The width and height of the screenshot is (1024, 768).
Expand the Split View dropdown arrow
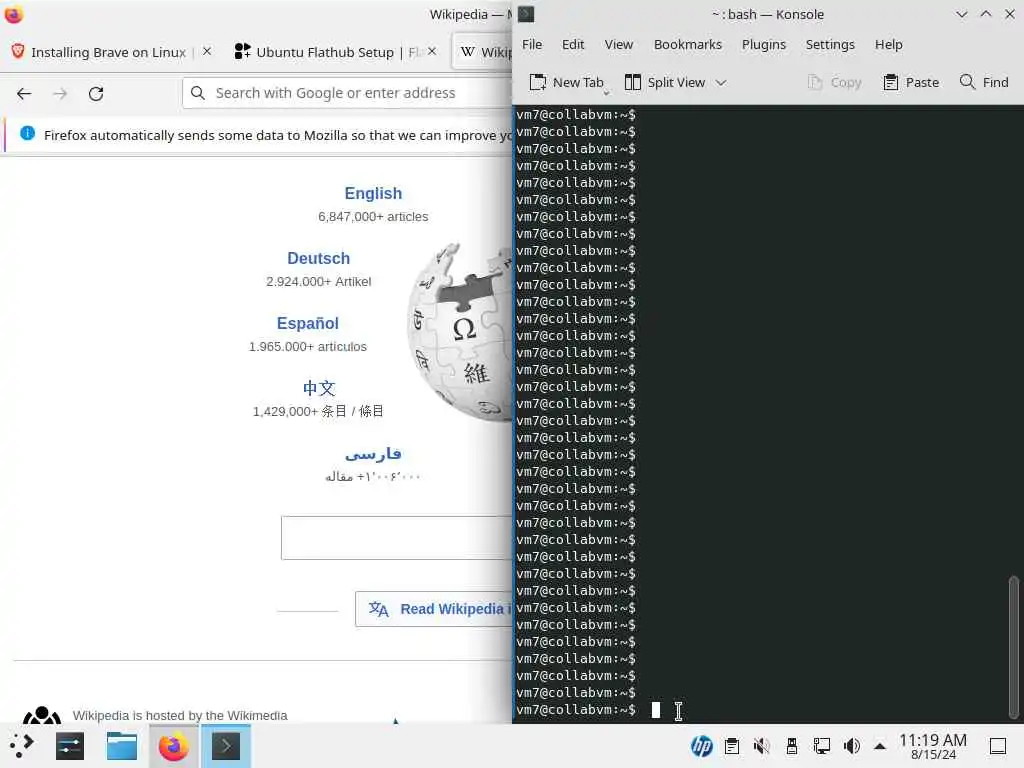(721, 82)
